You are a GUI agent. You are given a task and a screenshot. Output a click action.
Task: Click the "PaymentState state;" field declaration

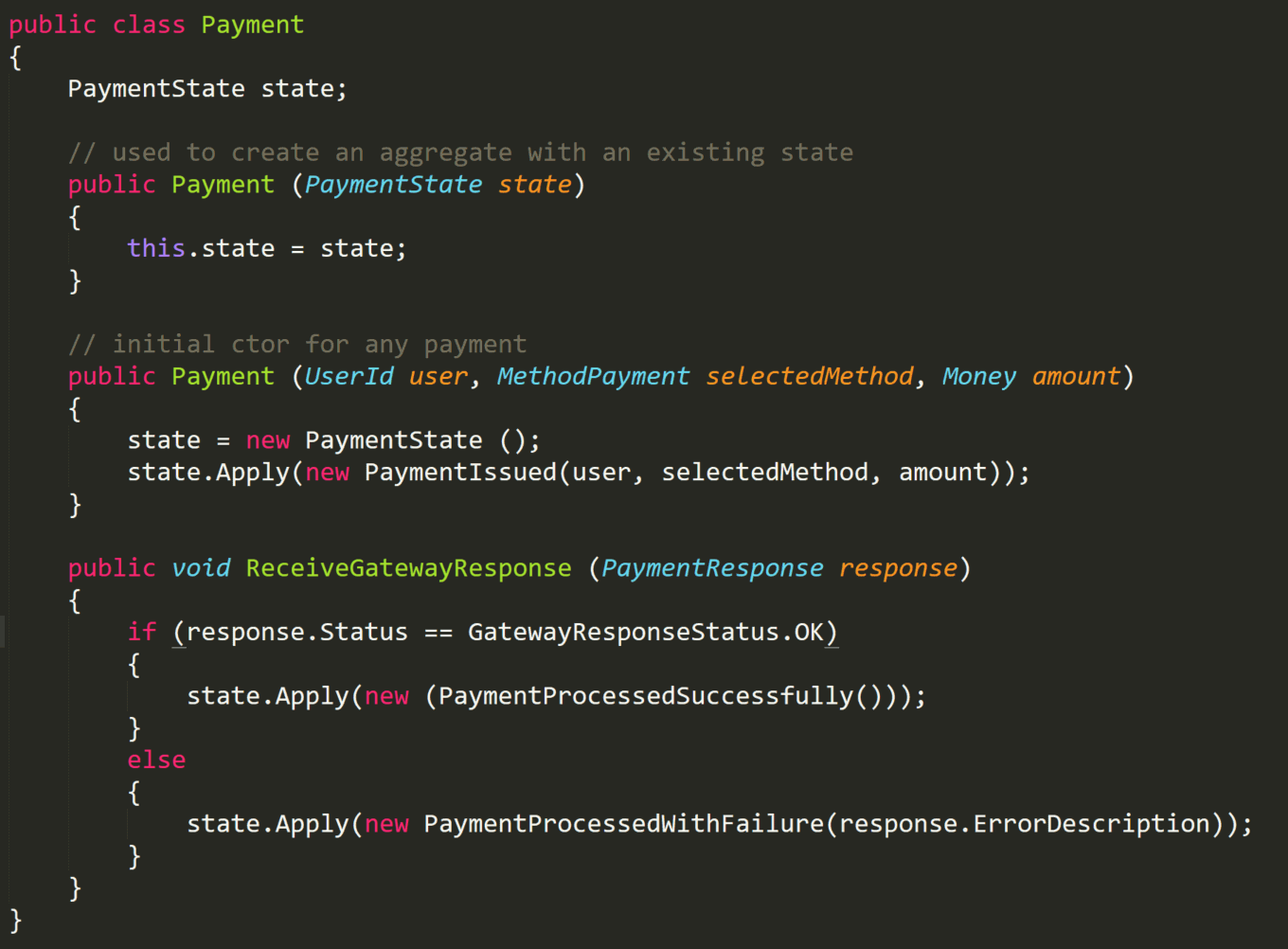pyautogui.click(x=207, y=89)
